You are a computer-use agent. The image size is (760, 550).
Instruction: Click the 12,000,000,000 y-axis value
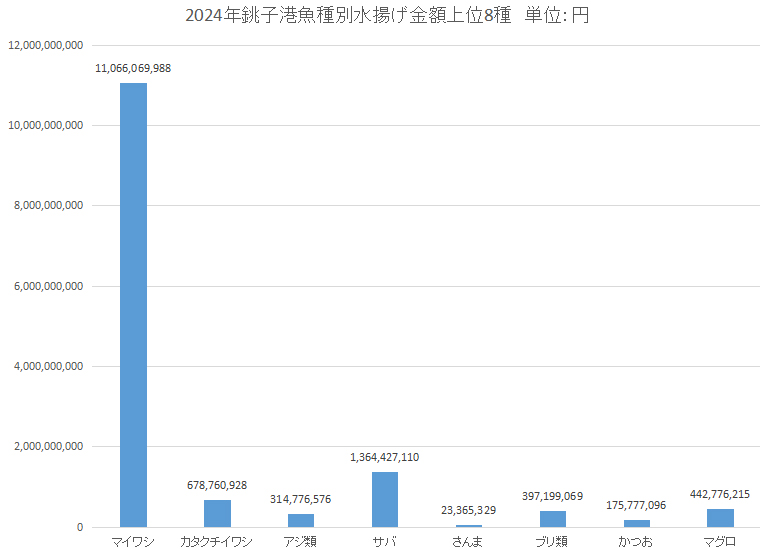click(45, 45)
